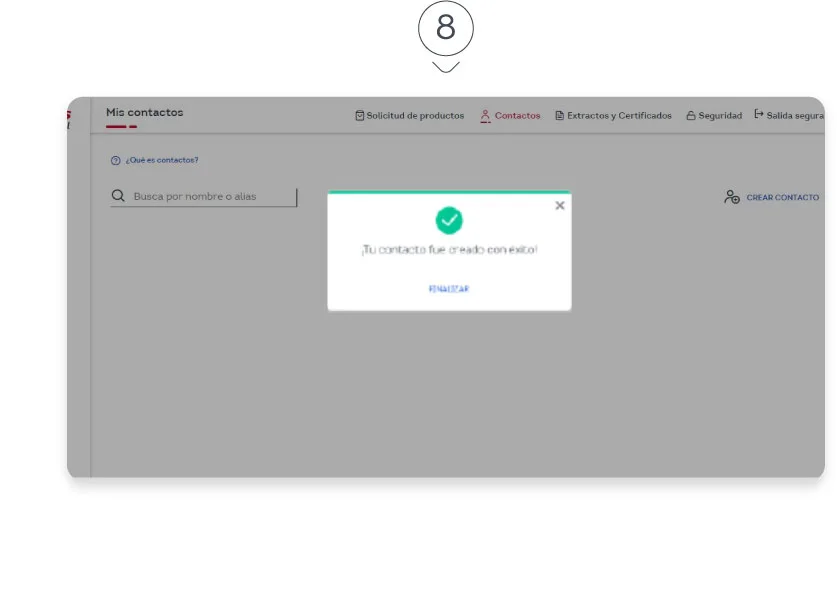Viewport: 837px width, 595px height.
Task: Click the question mark help icon
Action: pyautogui.click(x=117, y=159)
